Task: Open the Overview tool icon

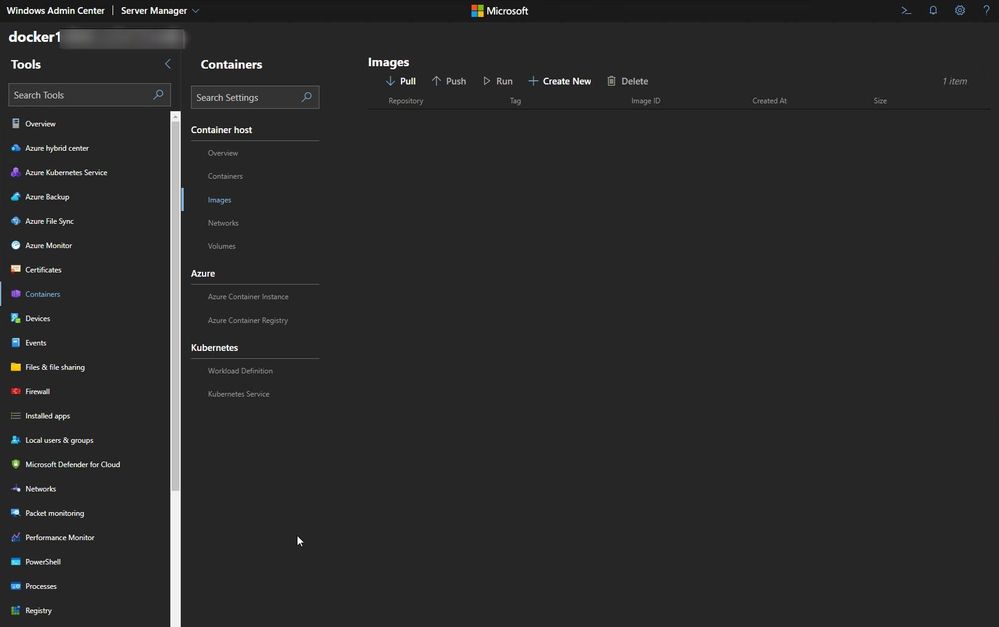Action: [16, 124]
